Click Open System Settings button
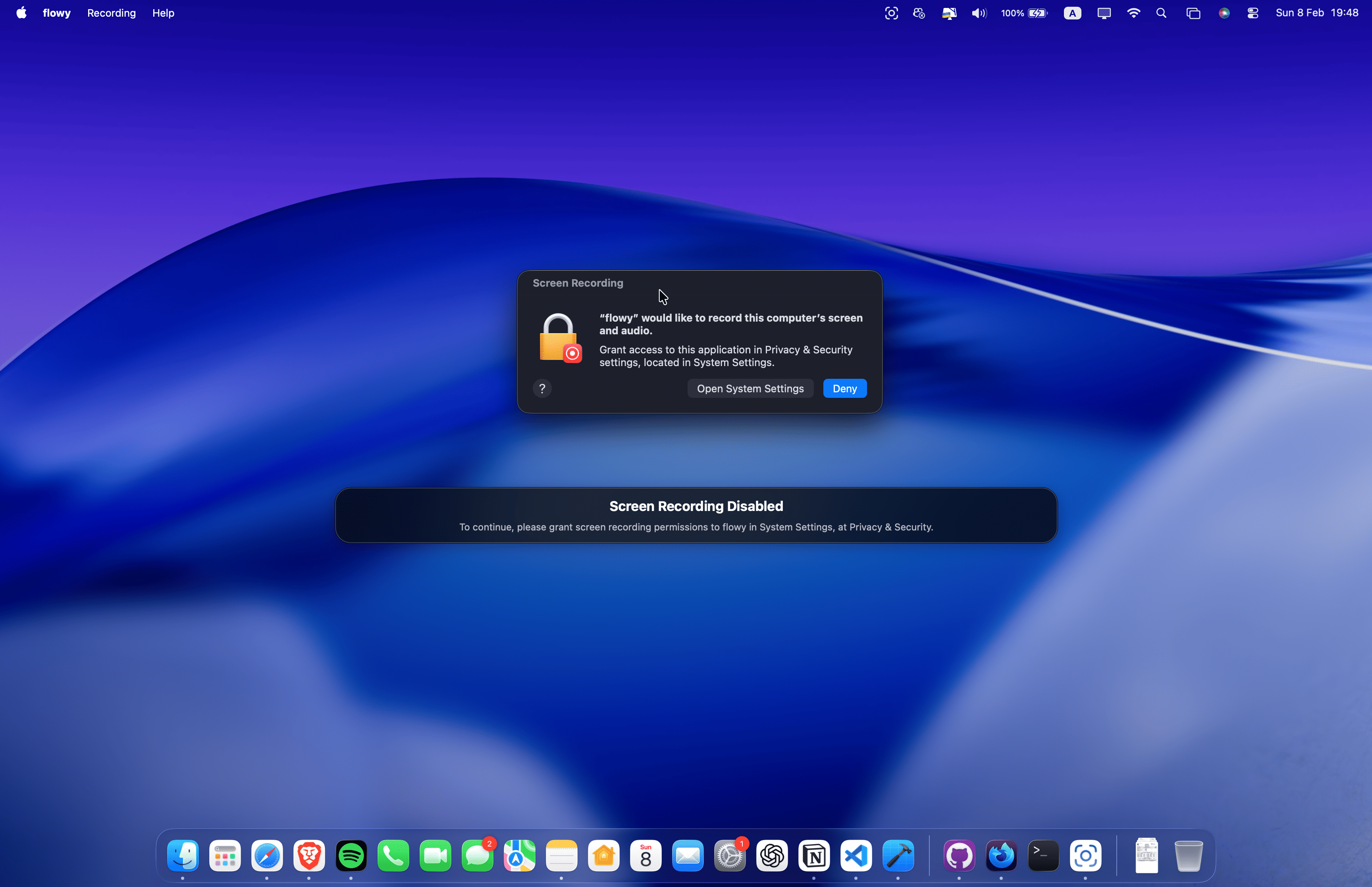The height and width of the screenshot is (887, 1372). [x=750, y=389]
